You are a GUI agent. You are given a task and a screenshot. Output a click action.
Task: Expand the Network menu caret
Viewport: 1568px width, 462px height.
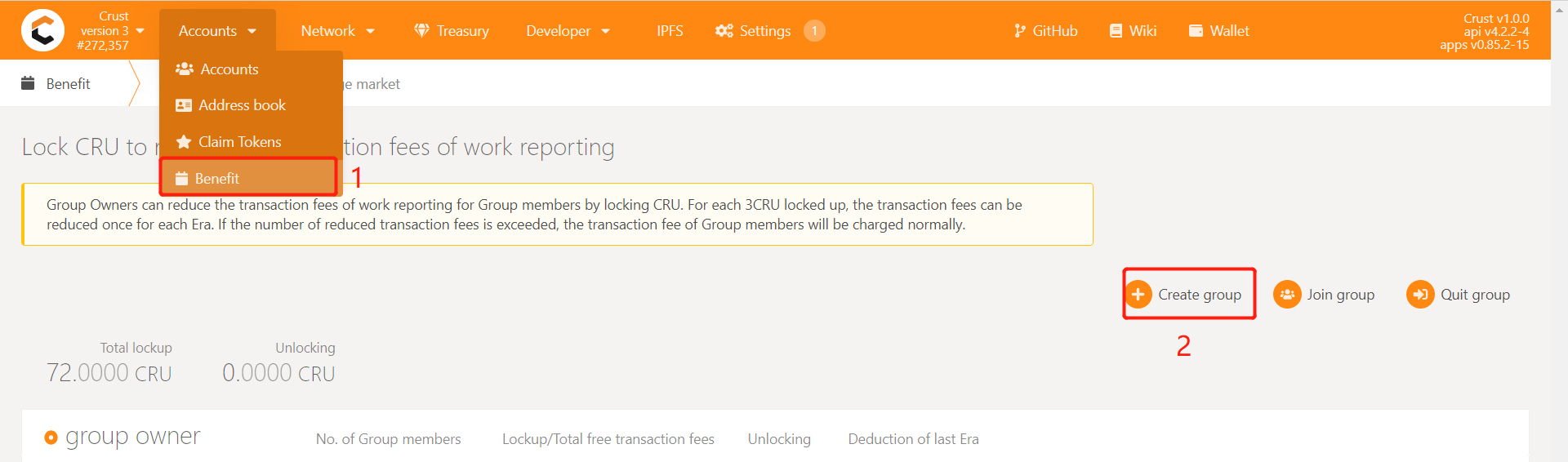[x=370, y=31]
